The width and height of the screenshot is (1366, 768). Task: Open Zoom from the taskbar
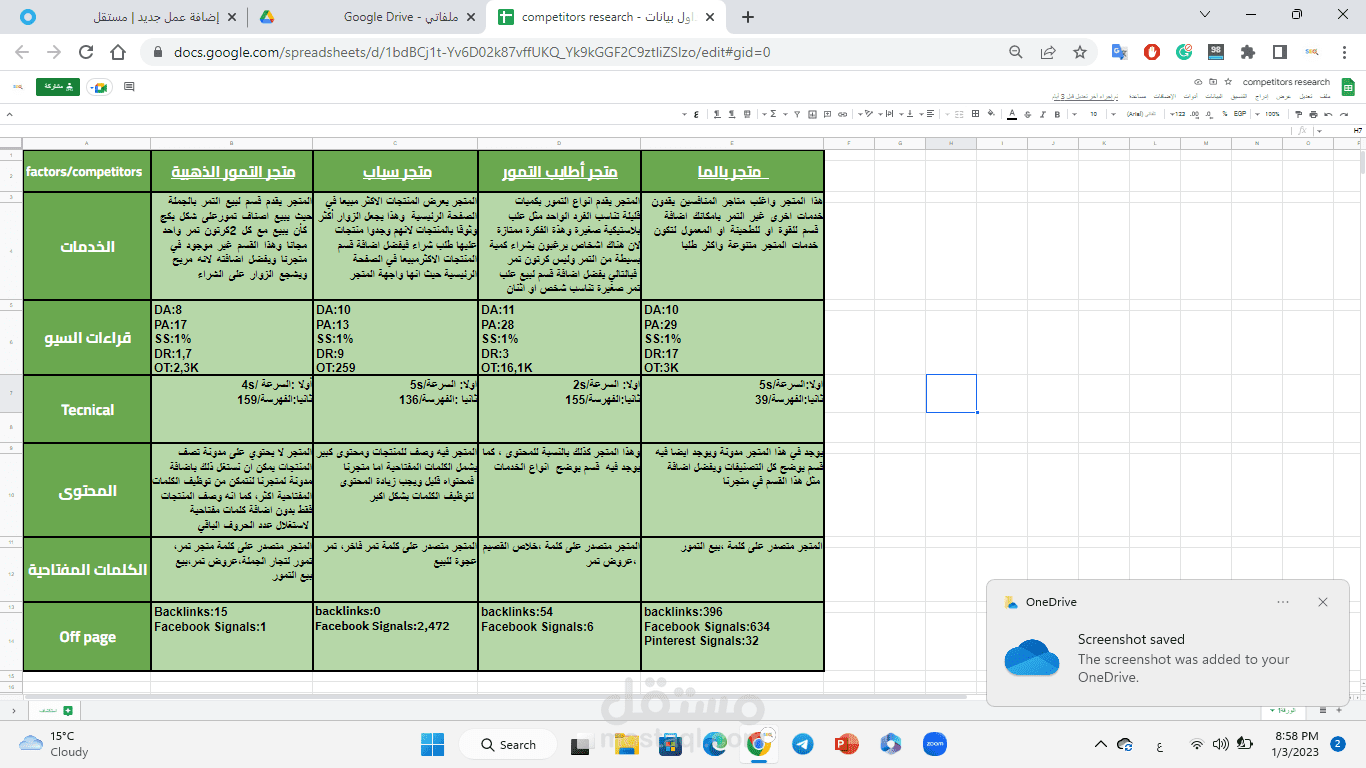[x=935, y=744]
